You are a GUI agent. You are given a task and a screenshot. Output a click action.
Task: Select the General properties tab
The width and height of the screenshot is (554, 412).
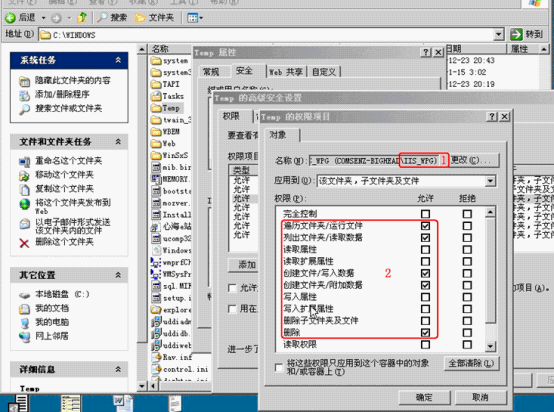tap(211, 72)
